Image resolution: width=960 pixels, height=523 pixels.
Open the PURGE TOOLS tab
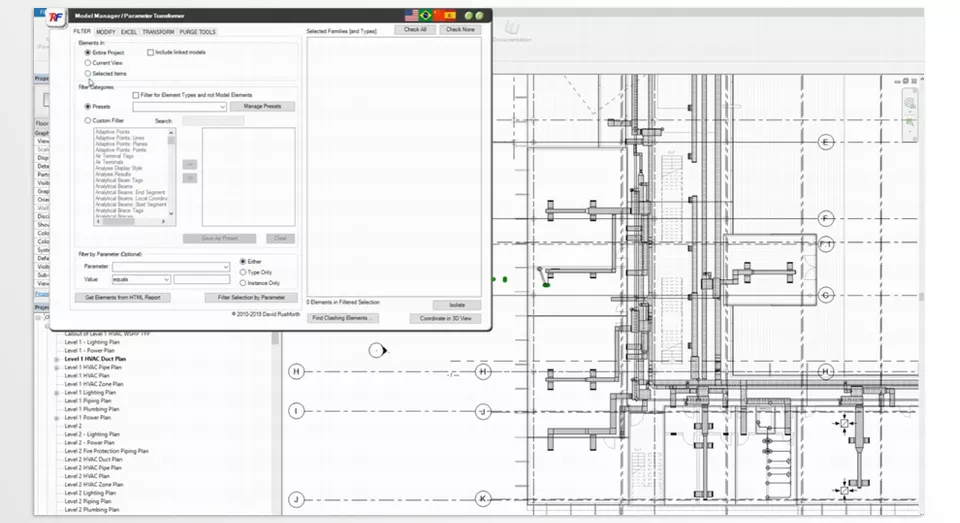(197, 32)
